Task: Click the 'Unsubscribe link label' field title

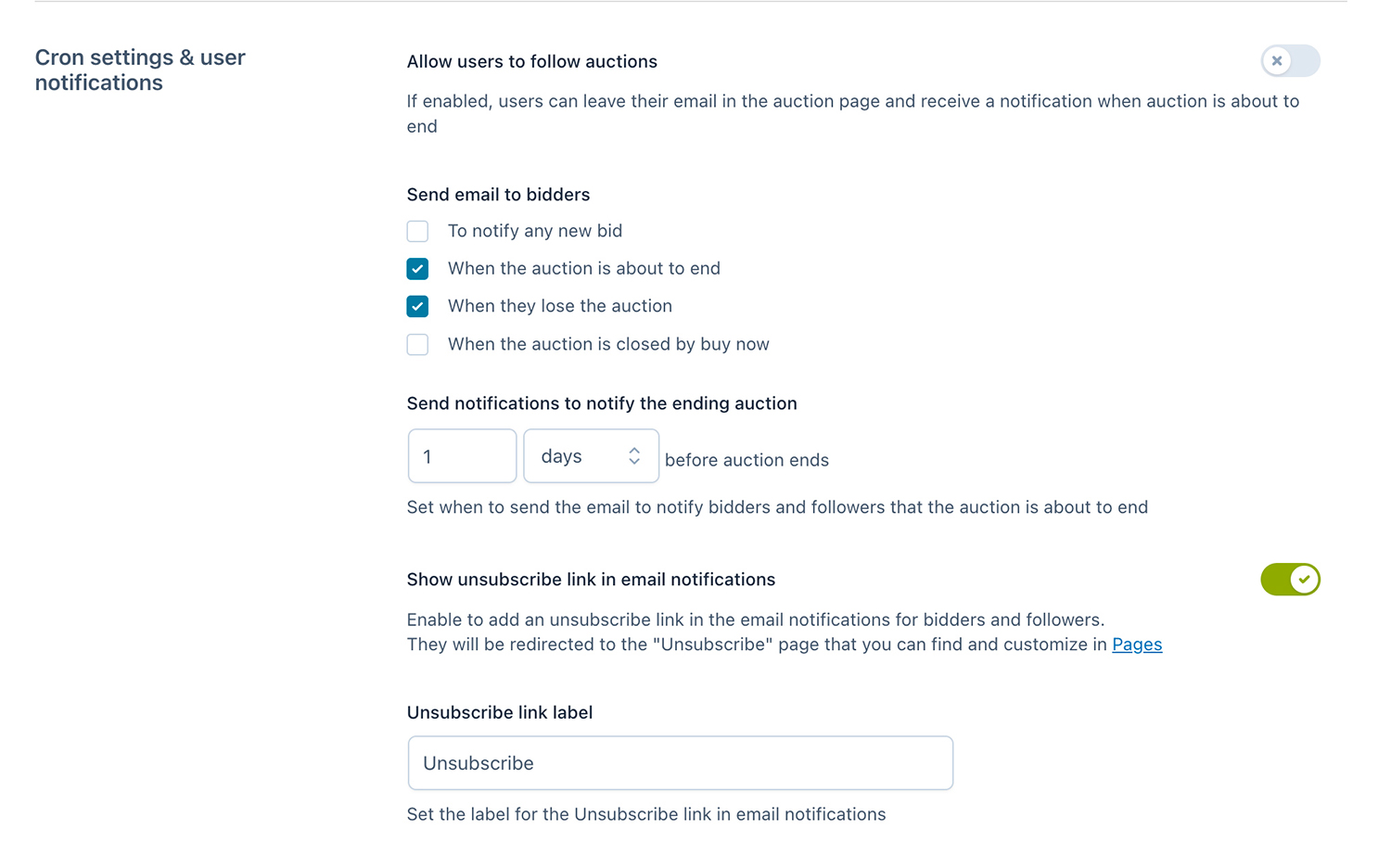Action: 500,712
